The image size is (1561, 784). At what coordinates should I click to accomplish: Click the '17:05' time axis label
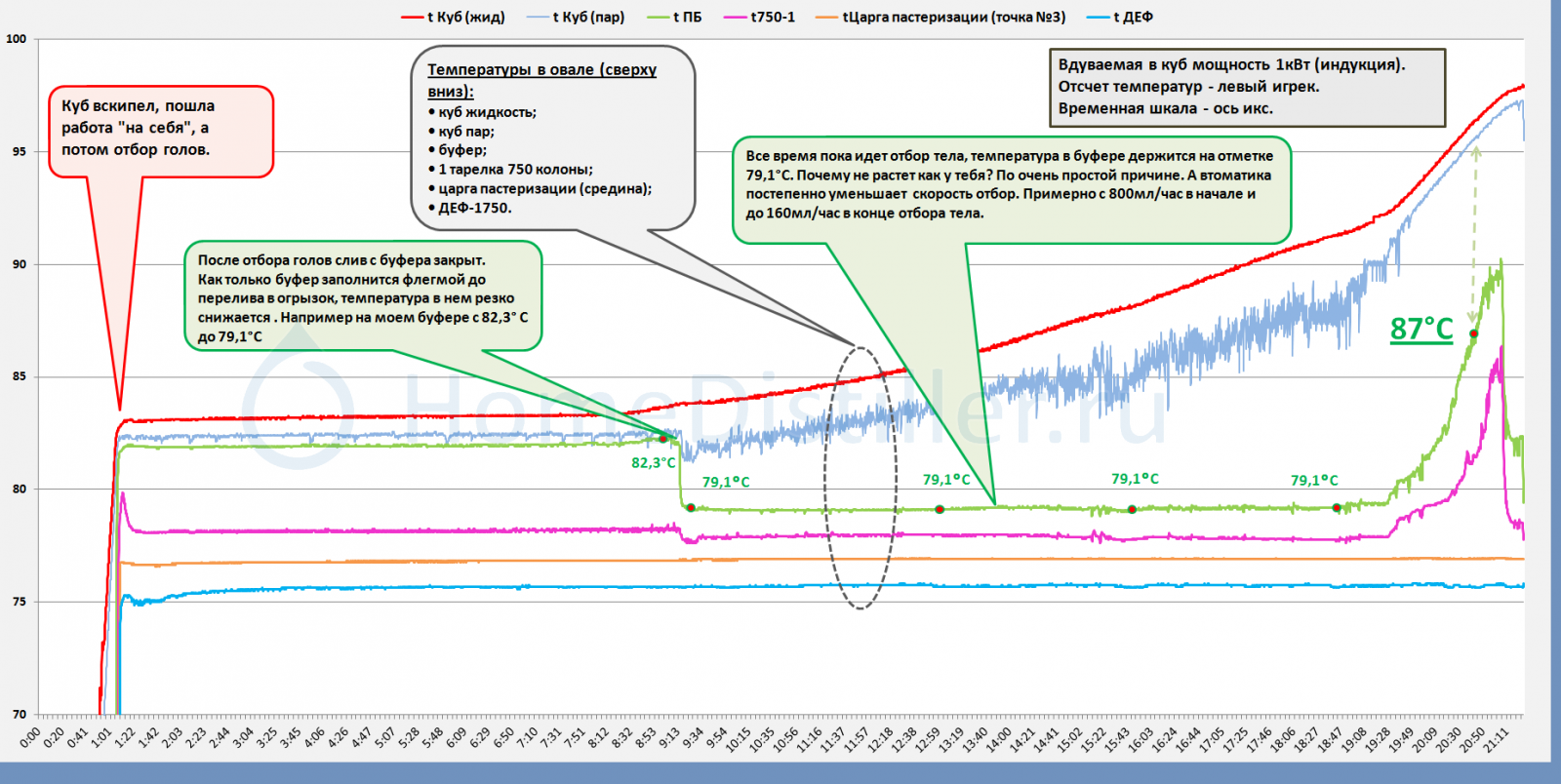tap(1212, 739)
